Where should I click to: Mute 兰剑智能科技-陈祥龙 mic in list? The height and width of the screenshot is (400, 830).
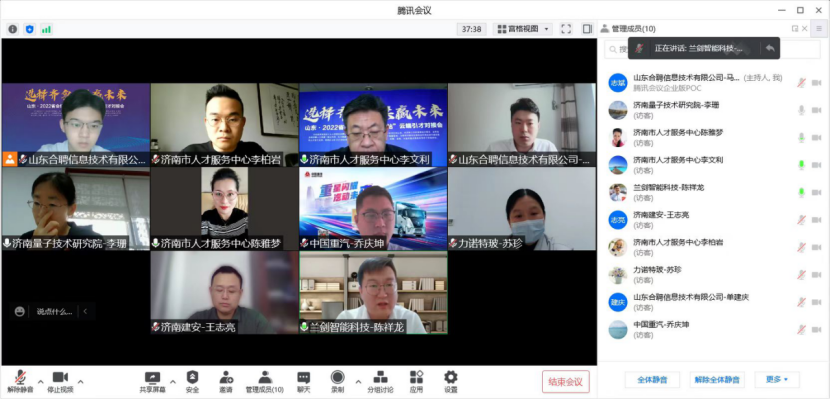point(801,193)
